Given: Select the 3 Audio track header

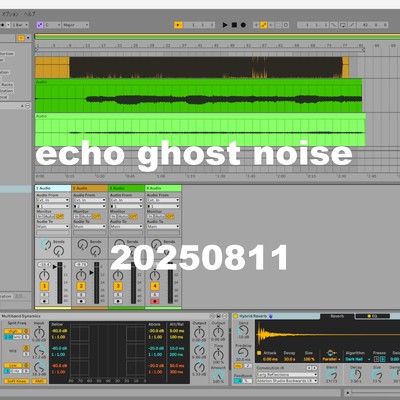Looking at the screenshot, I should 127,188.
